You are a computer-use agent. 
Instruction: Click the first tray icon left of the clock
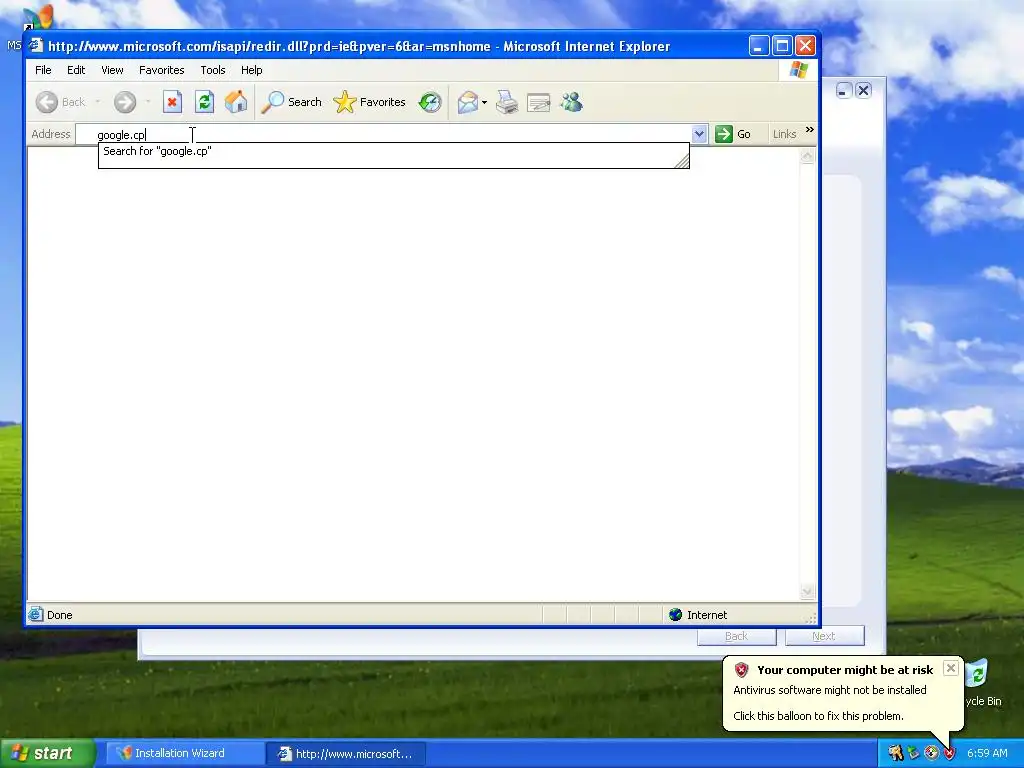point(895,753)
